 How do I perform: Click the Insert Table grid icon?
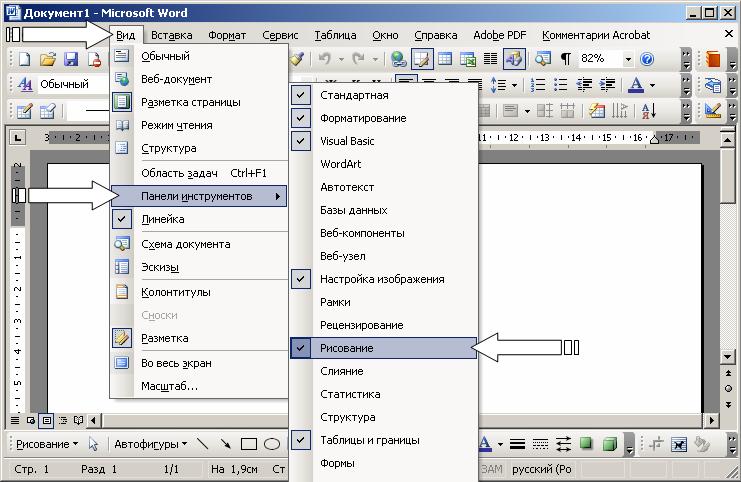point(445,59)
